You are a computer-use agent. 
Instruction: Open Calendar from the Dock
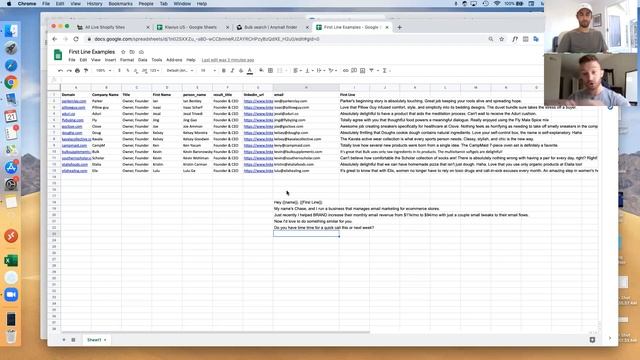click(x=11, y=116)
